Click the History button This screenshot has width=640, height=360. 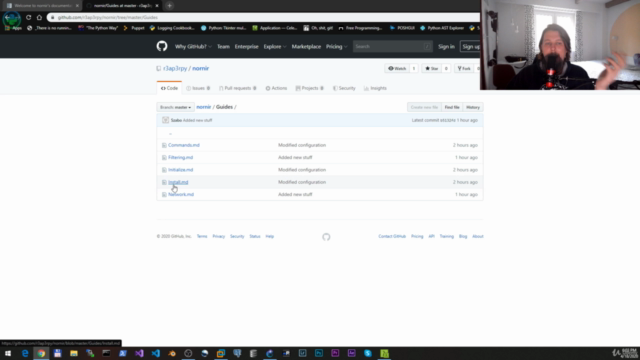(473, 107)
